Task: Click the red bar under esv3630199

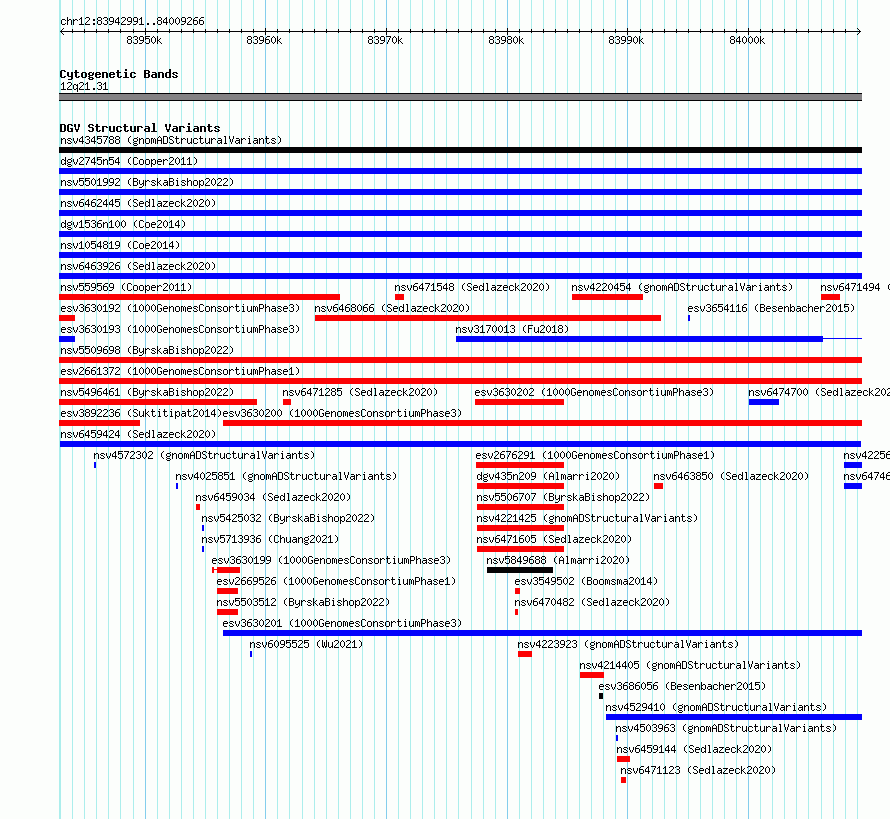Action: (x=228, y=570)
